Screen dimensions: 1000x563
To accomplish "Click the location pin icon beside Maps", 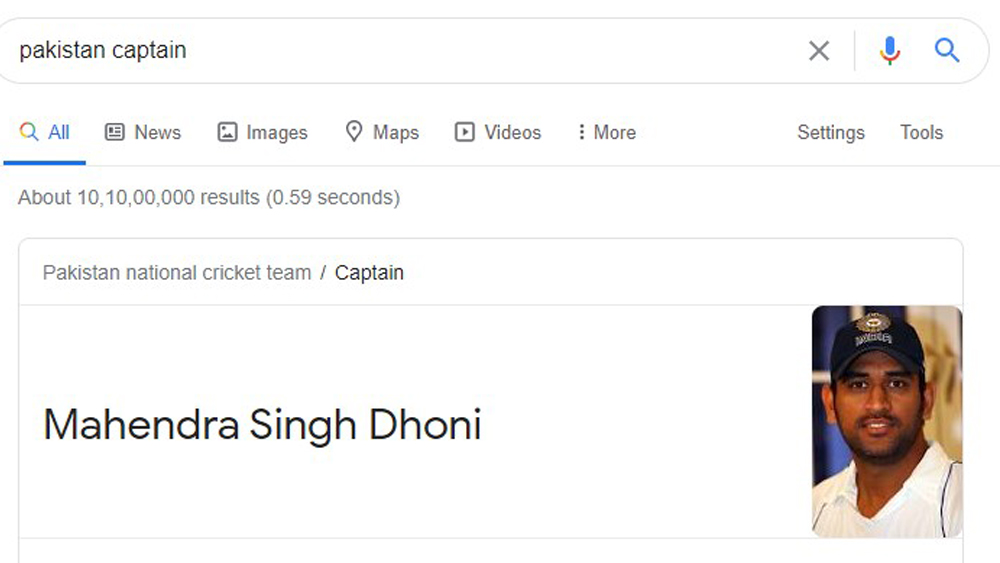I will pyautogui.click(x=354, y=132).
